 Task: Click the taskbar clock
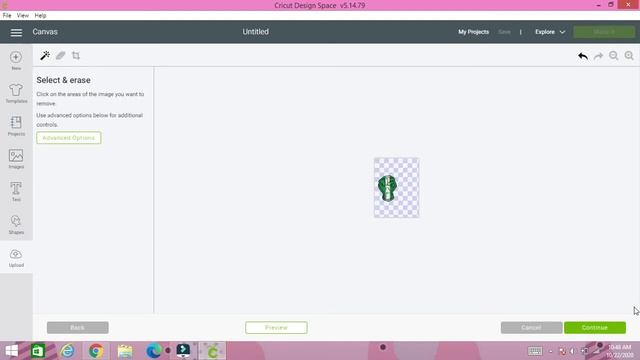click(619, 351)
